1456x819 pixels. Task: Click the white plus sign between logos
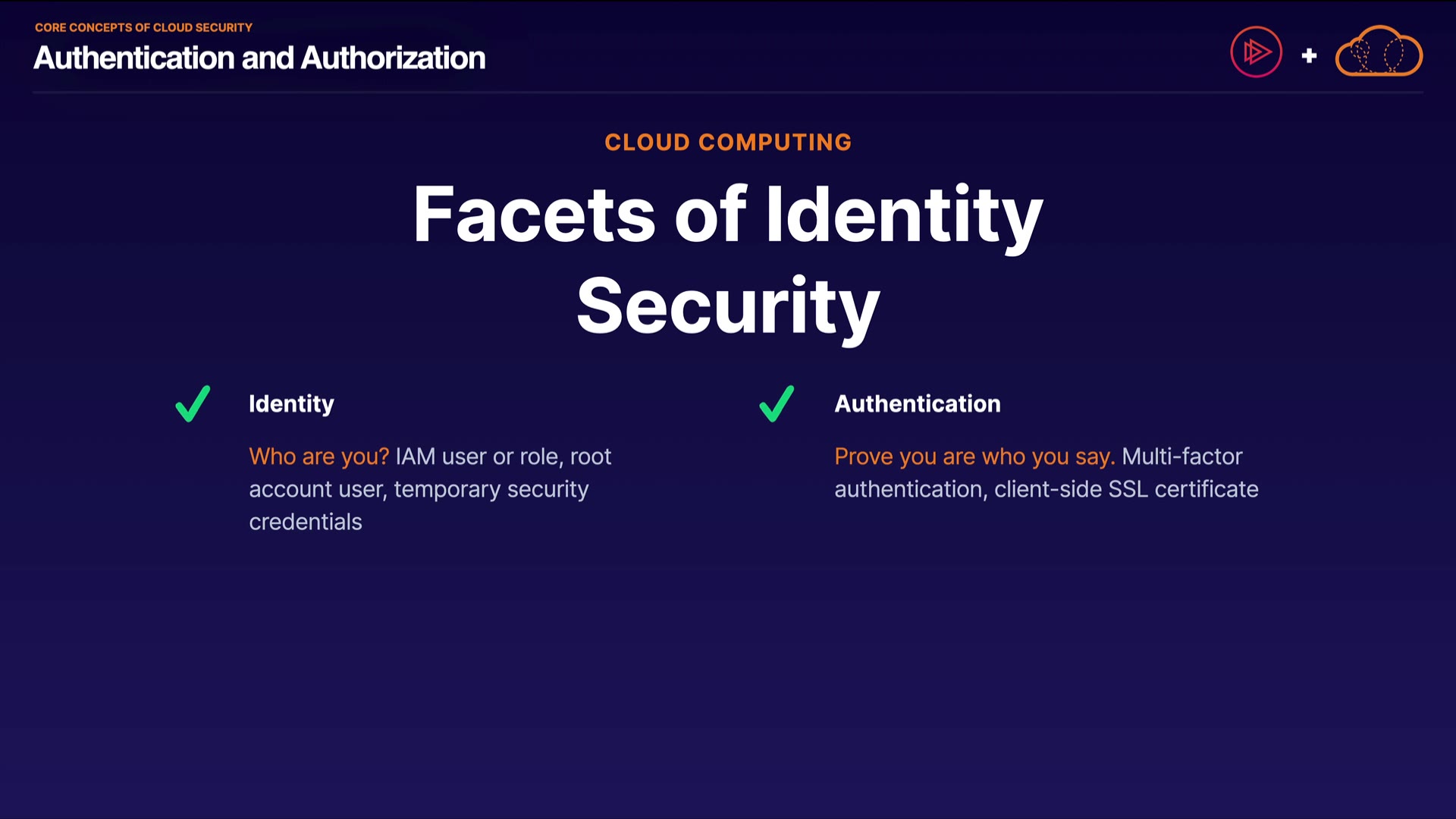coord(1309,55)
